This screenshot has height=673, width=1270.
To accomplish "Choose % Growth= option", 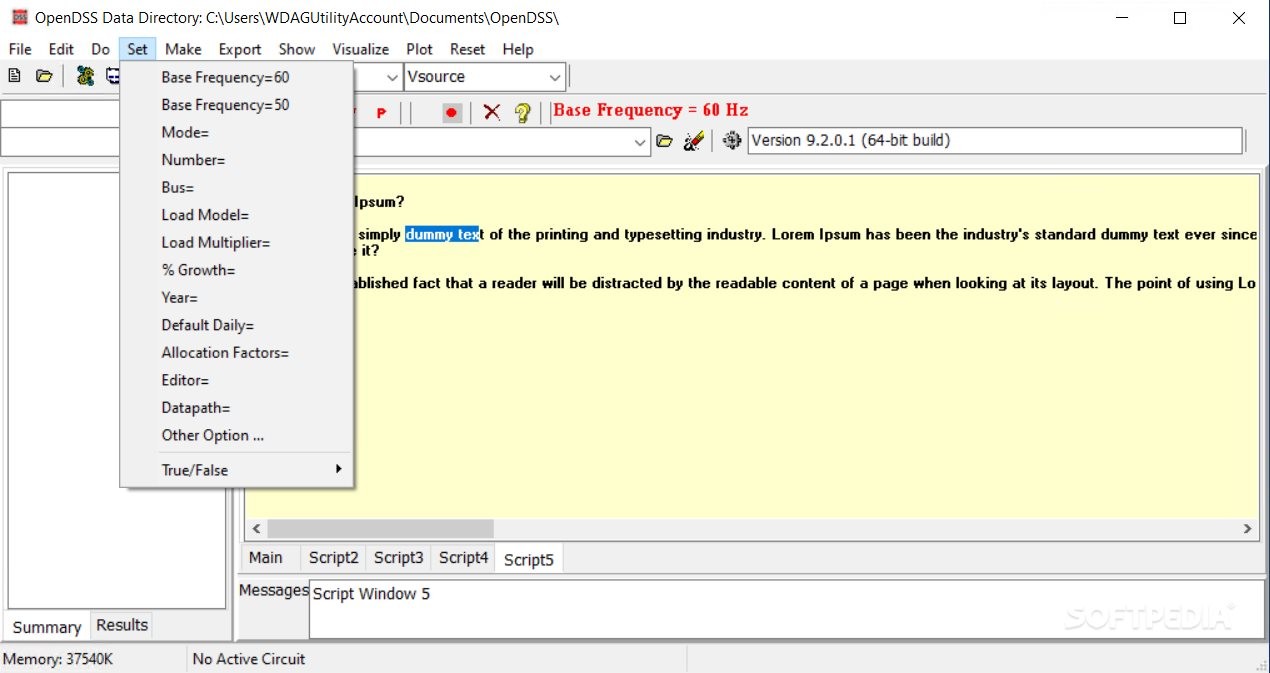I will click(x=236, y=270).
